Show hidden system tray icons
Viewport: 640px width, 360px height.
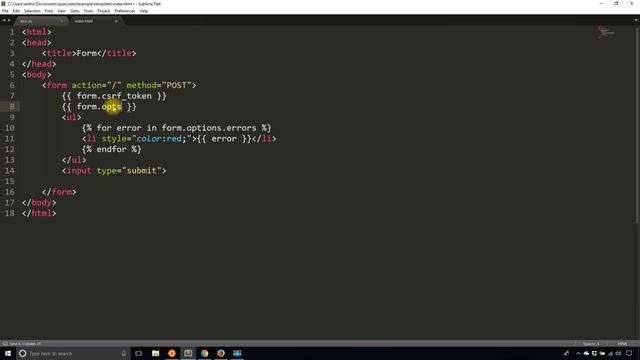(578, 353)
